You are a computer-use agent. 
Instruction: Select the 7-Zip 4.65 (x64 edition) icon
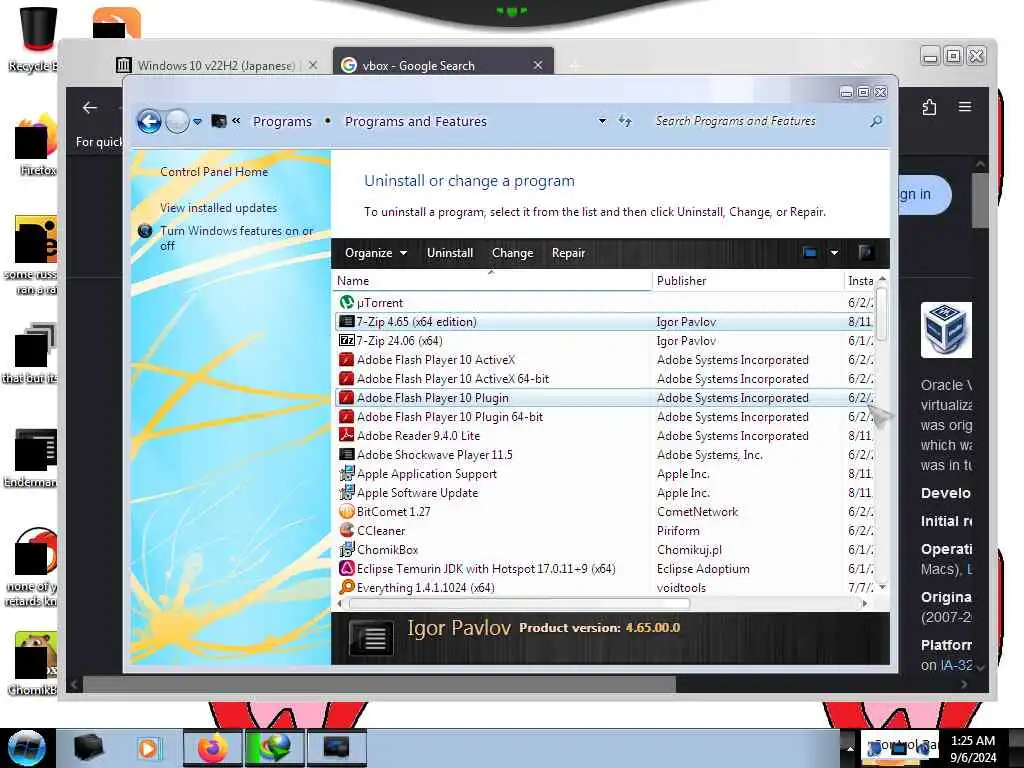point(346,321)
